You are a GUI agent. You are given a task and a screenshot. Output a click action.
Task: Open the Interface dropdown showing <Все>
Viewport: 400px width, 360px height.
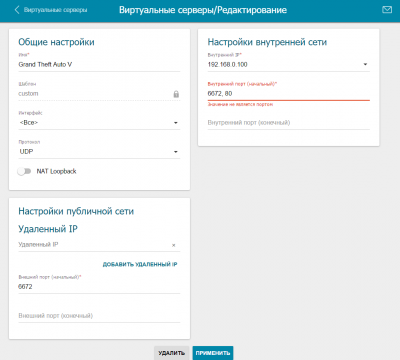coord(99,123)
